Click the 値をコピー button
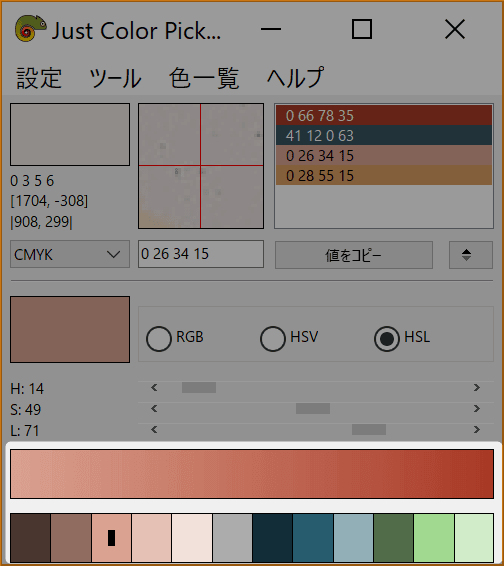 click(354, 255)
